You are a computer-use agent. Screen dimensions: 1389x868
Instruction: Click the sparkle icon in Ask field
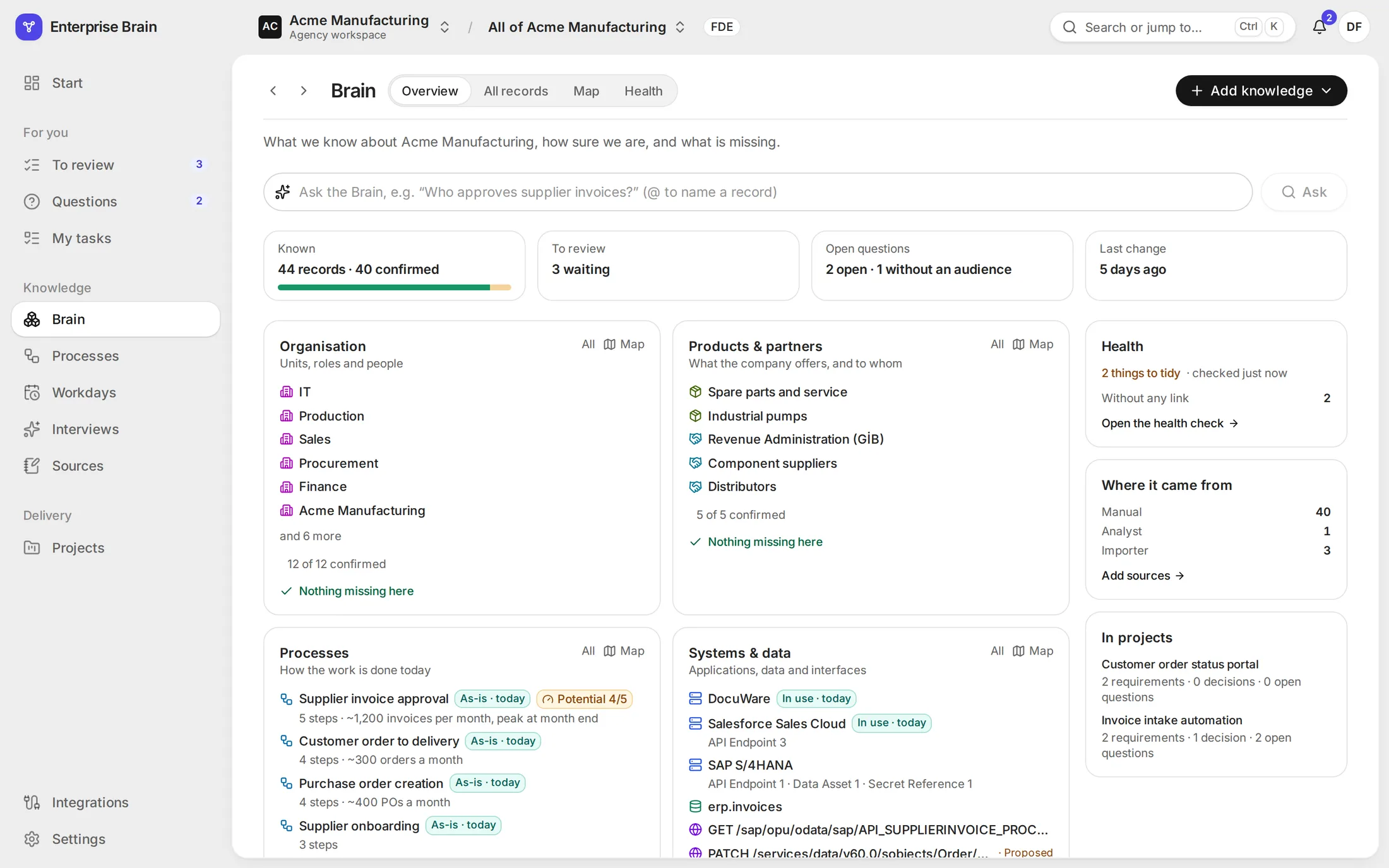click(283, 192)
